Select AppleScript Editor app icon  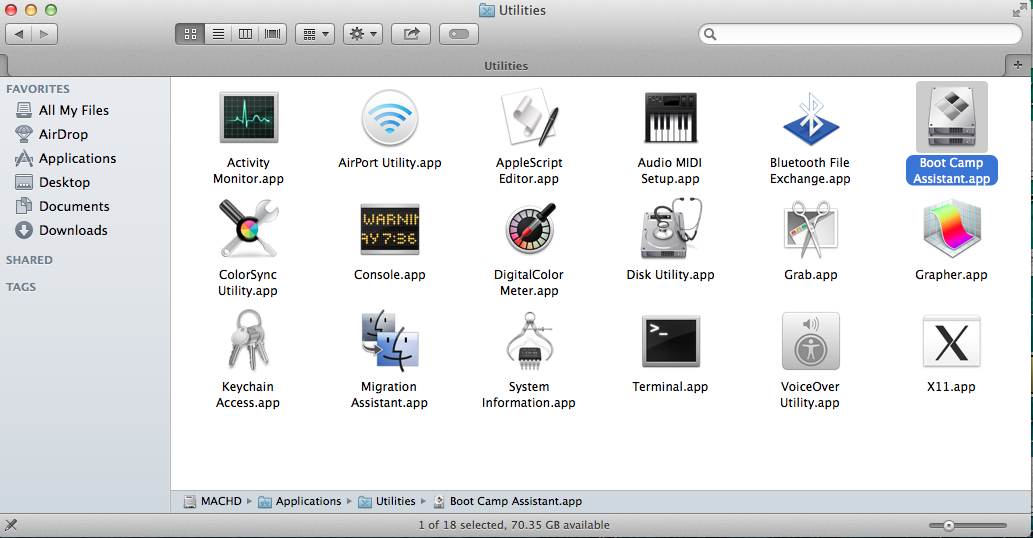tap(530, 118)
